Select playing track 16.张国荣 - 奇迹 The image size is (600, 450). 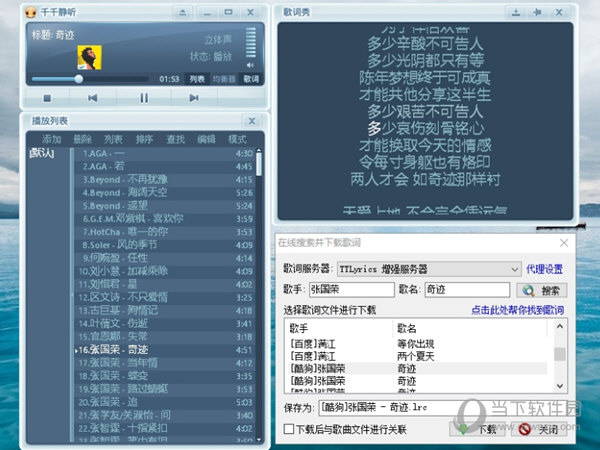[x=165, y=350]
